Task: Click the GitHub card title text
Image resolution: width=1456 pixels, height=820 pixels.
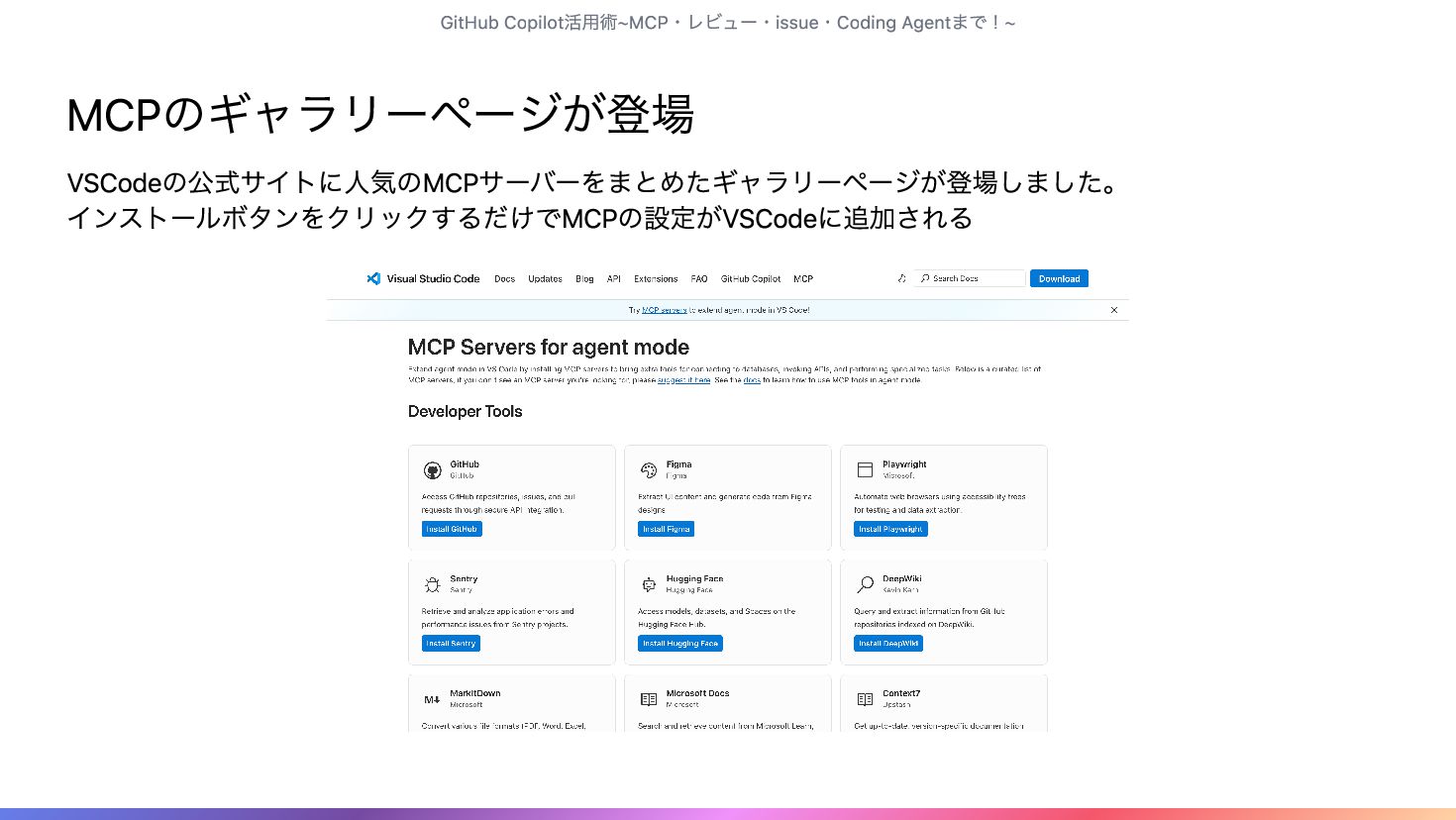Action: 465,463
